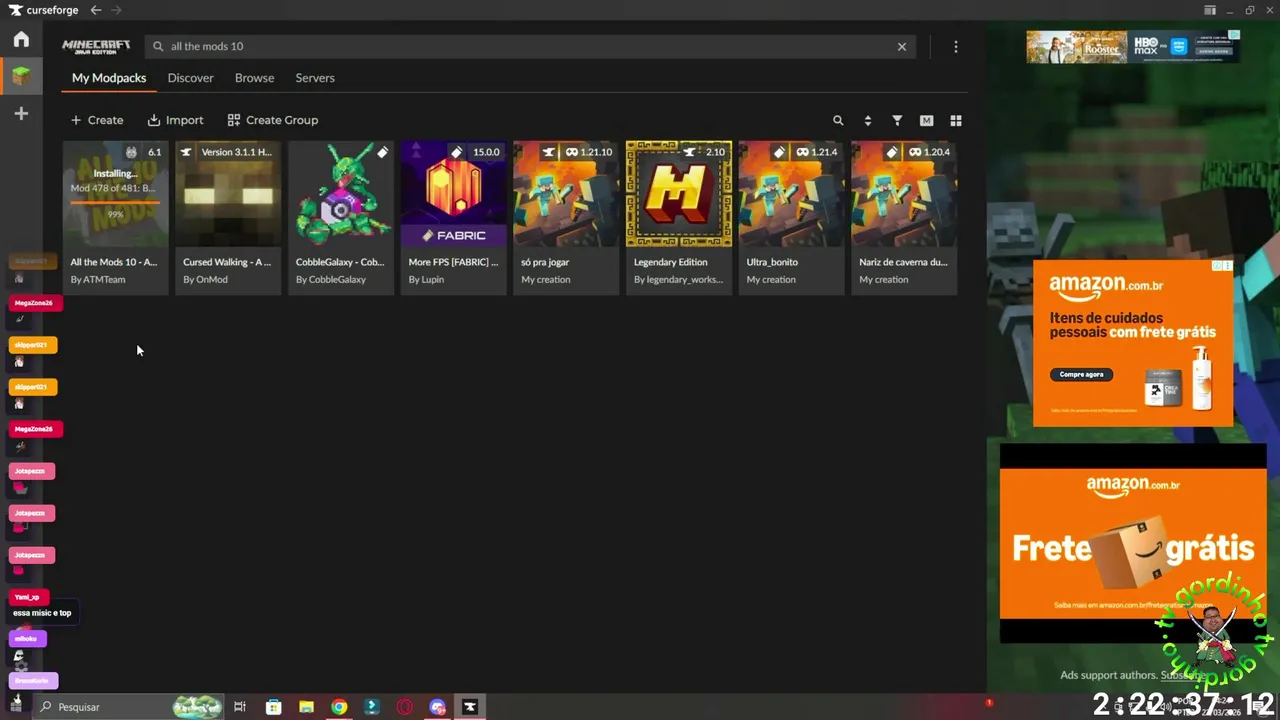Open the Ultra_bonito profile card
The height and width of the screenshot is (720, 1280).
pyautogui.click(x=791, y=217)
